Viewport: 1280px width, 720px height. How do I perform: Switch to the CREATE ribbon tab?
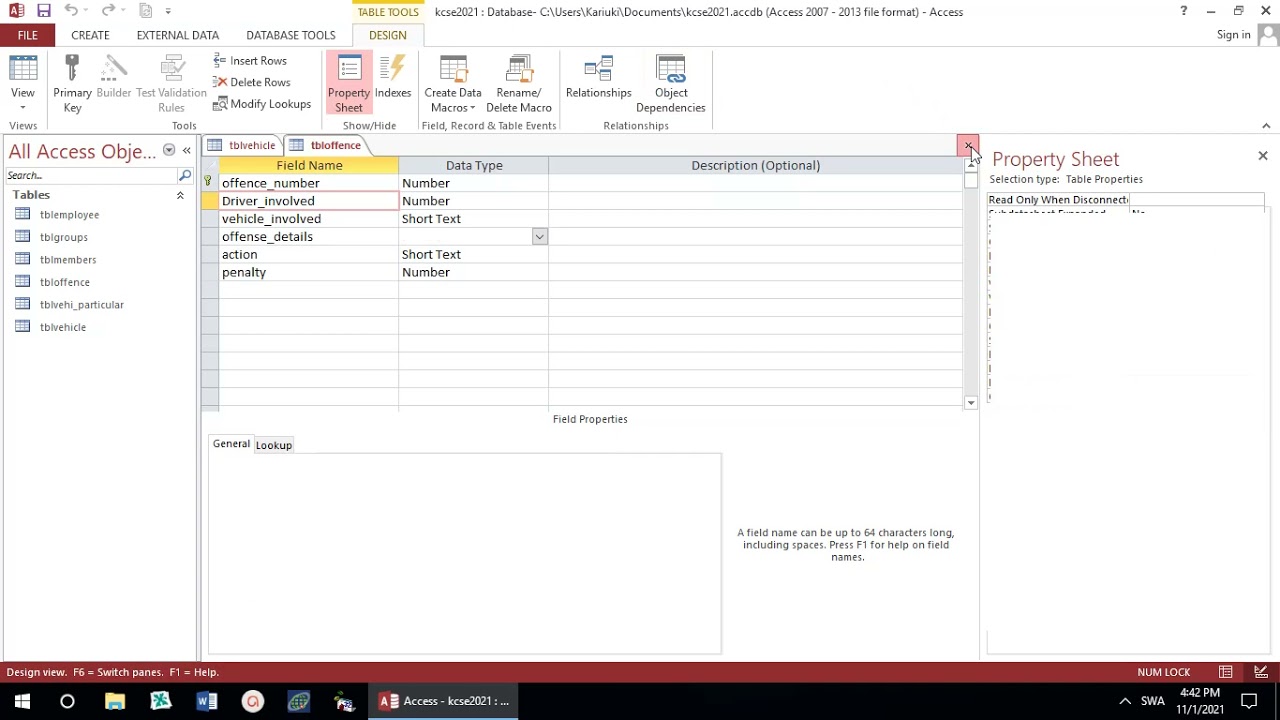coord(90,35)
